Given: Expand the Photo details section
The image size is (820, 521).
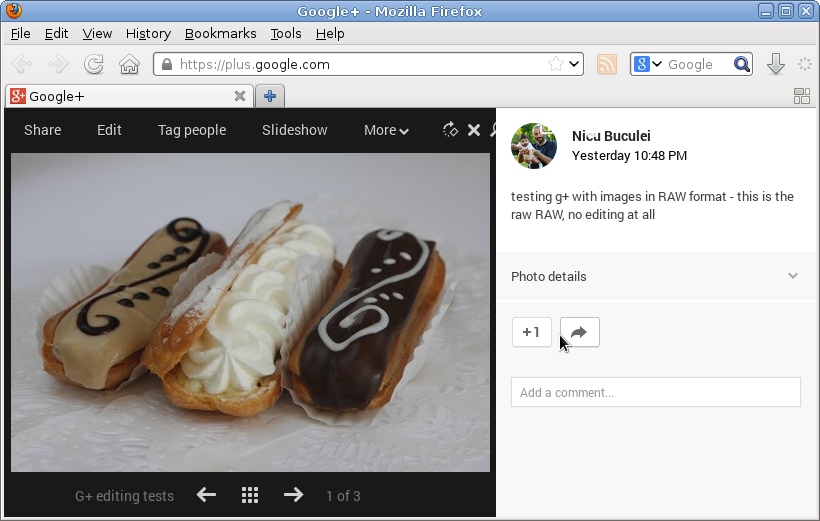Looking at the screenshot, I should [x=656, y=276].
